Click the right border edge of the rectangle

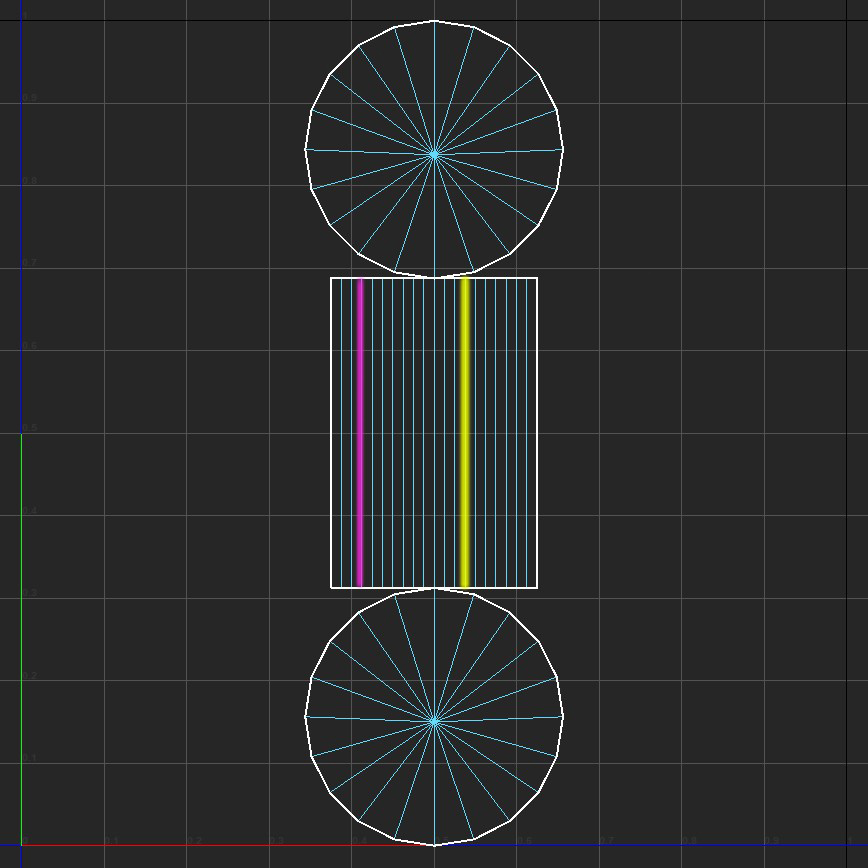tap(537, 432)
